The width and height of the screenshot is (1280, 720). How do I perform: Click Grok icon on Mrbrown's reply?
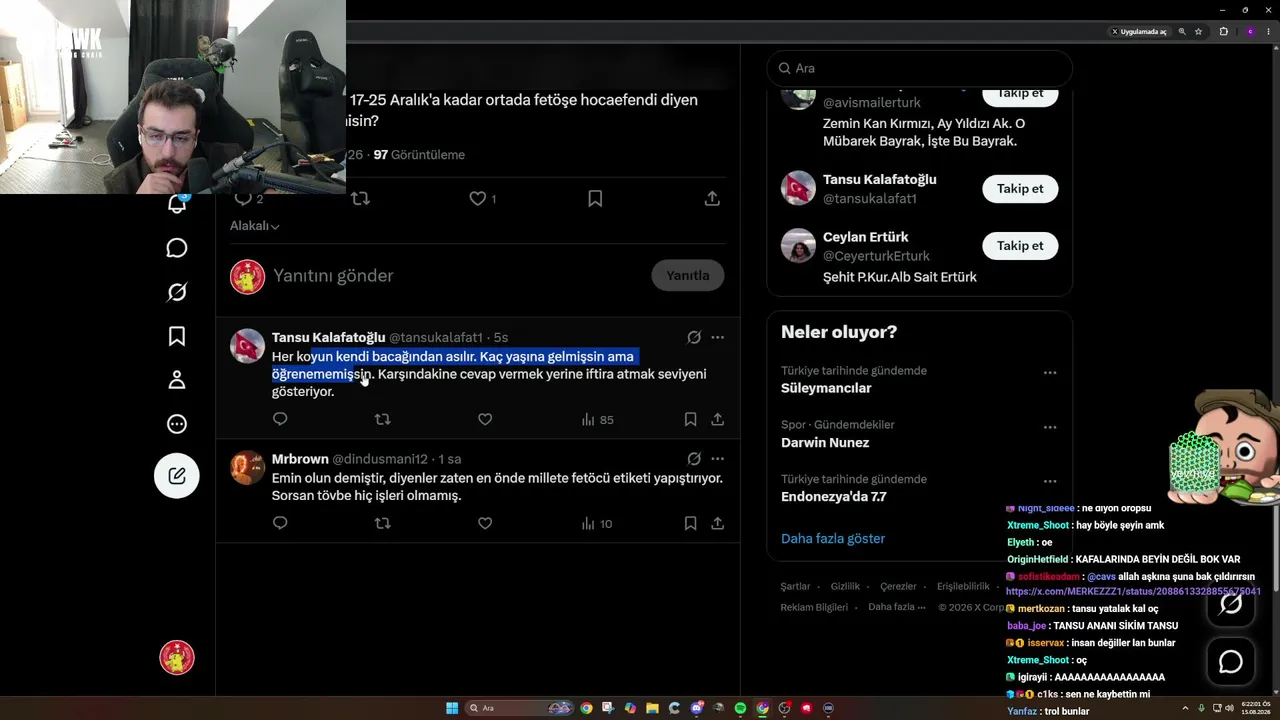(x=694, y=459)
